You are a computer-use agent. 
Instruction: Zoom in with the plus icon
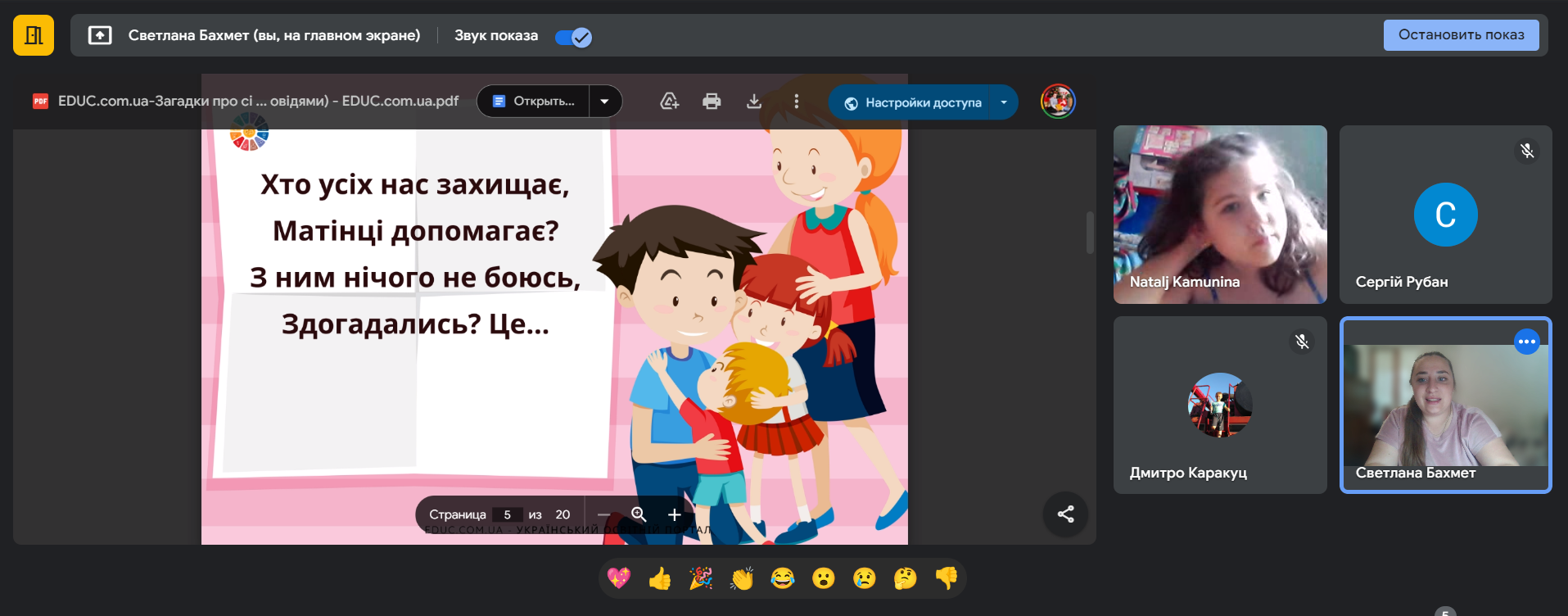pyautogui.click(x=674, y=514)
